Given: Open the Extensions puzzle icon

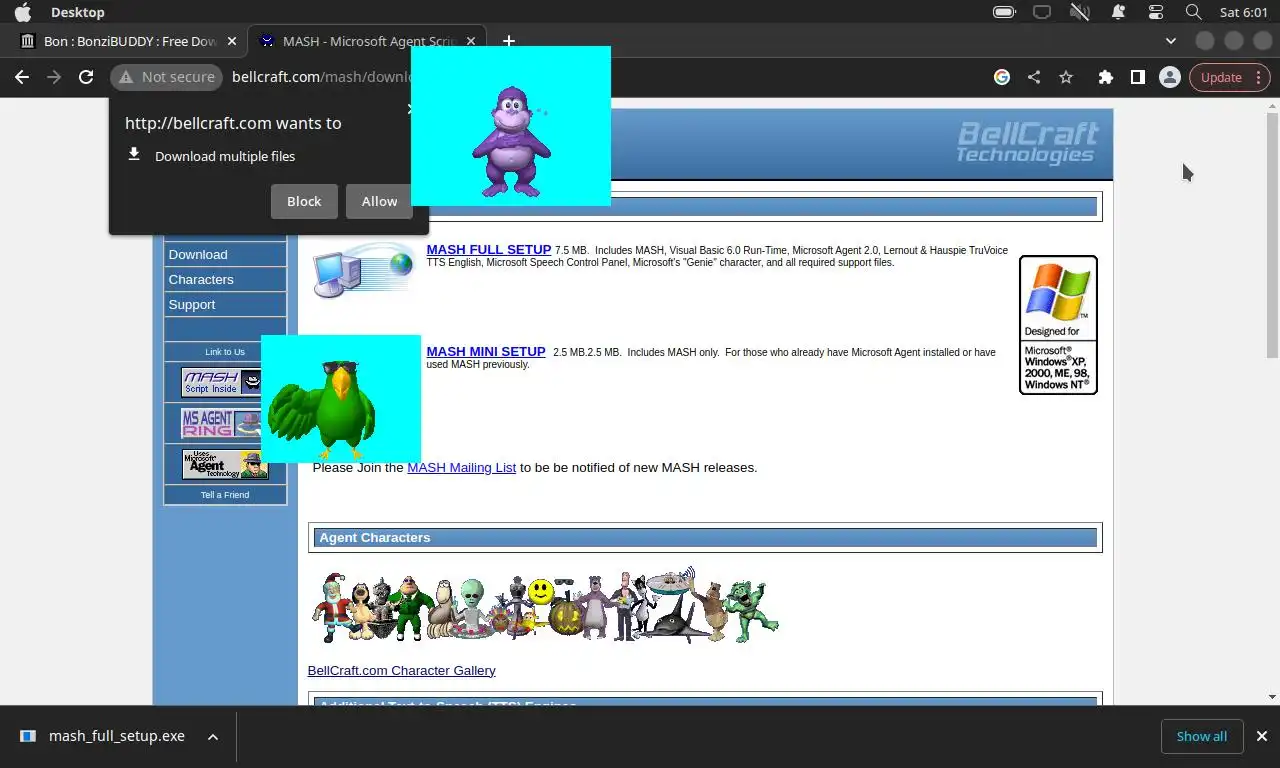Looking at the screenshot, I should pos(1105,77).
